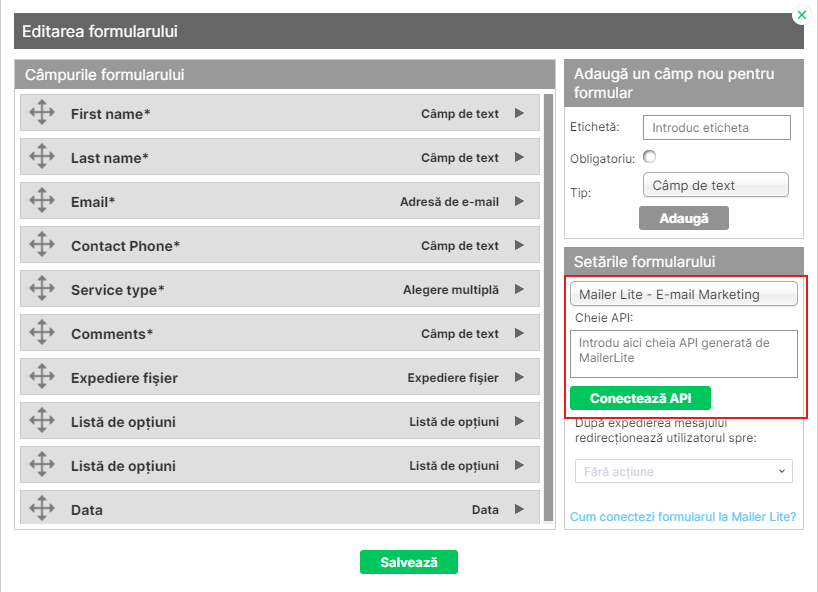Viewport: 818px width, 592px height.
Task: Open the Mailer Lite integration dropdown
Action: coord(683,294)
